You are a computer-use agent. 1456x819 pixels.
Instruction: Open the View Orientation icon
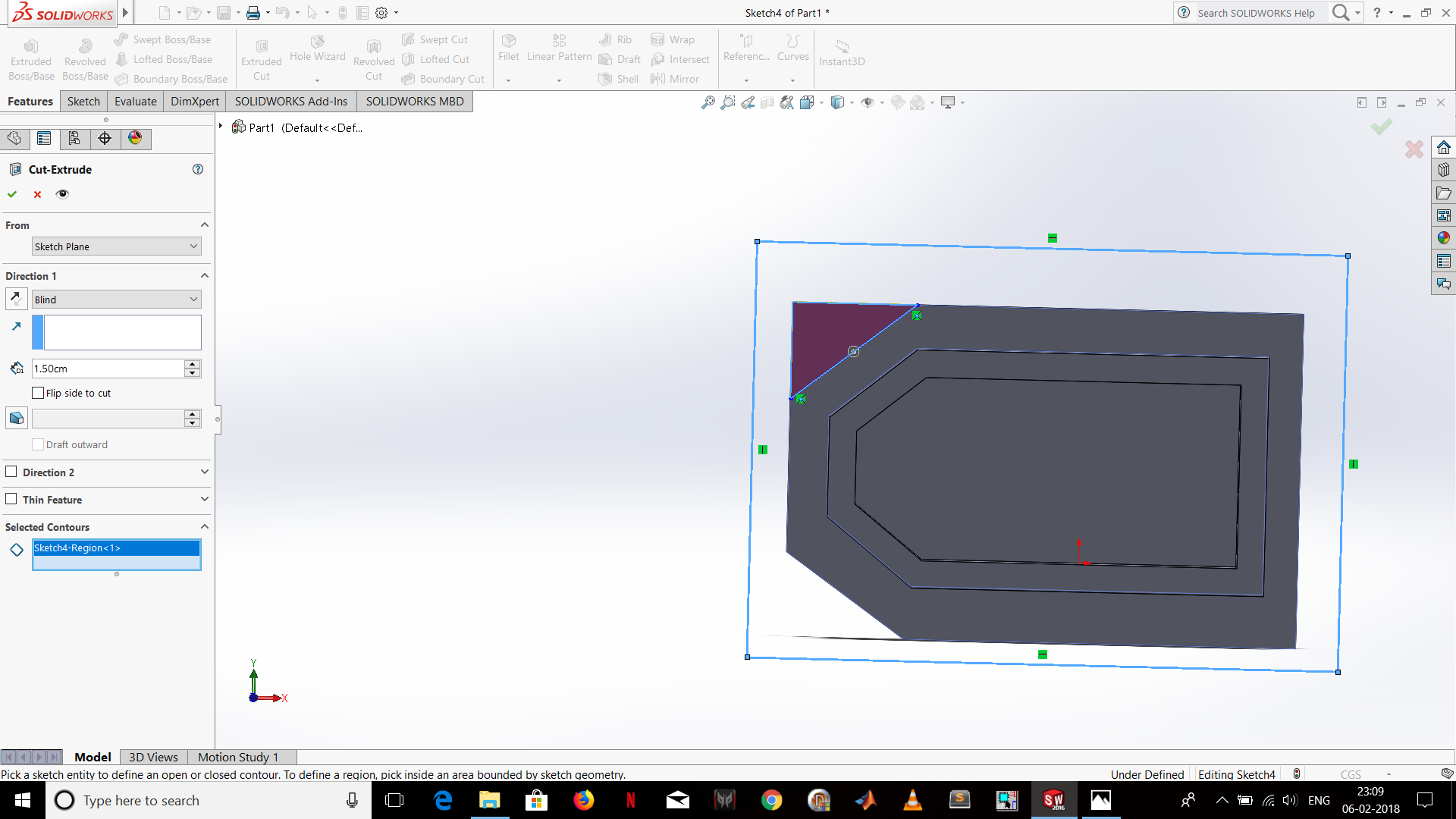click(x=807, y=102)
